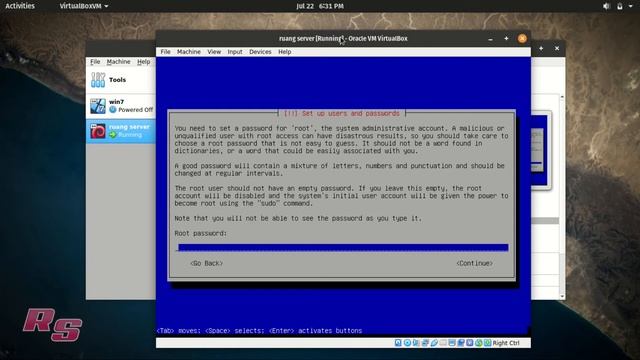The image size is (640, 360).
Task: Click the audio indicator in VM status bar
Action: click(x=416, y=343)
